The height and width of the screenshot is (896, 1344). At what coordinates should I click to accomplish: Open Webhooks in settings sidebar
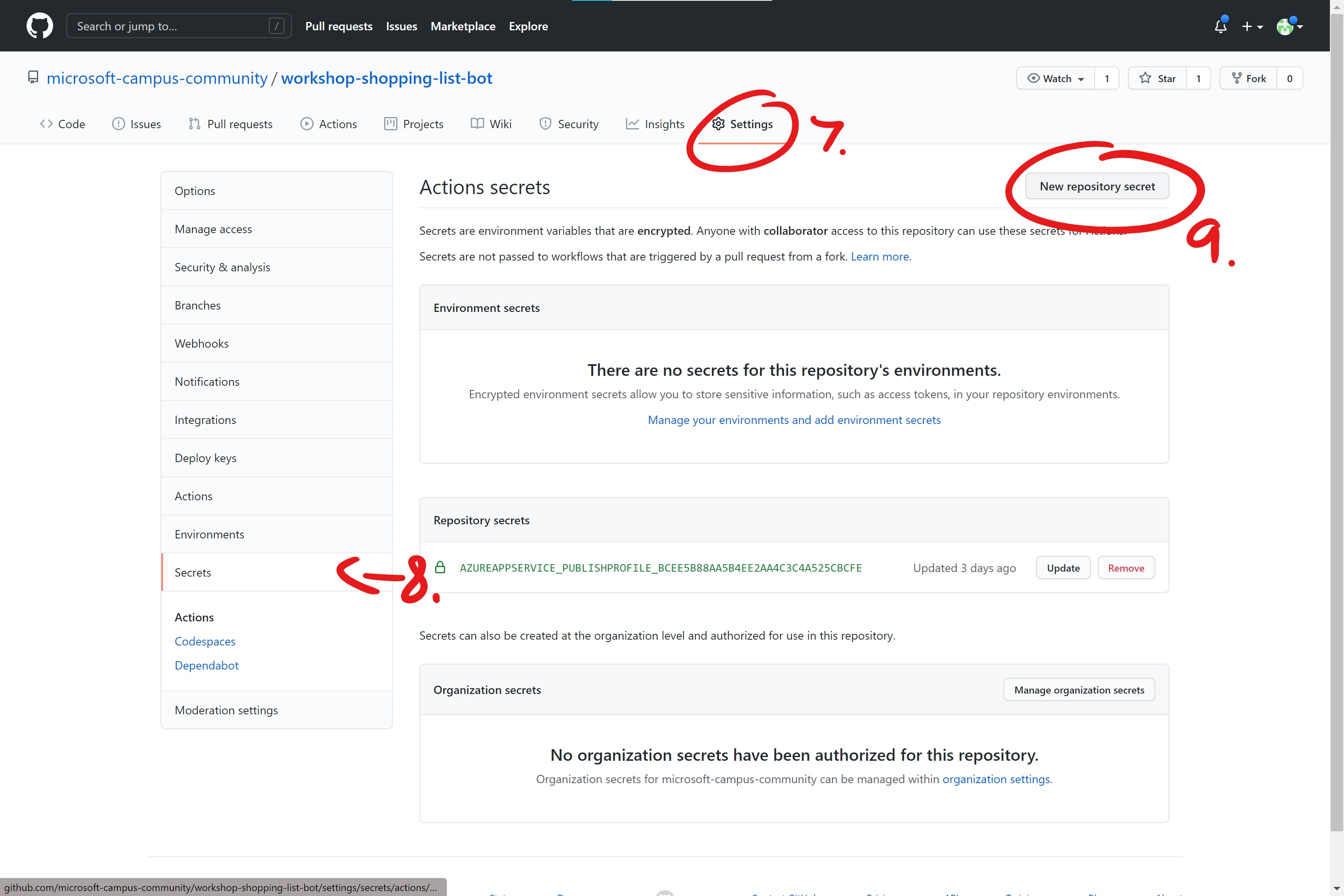(202, 343)
